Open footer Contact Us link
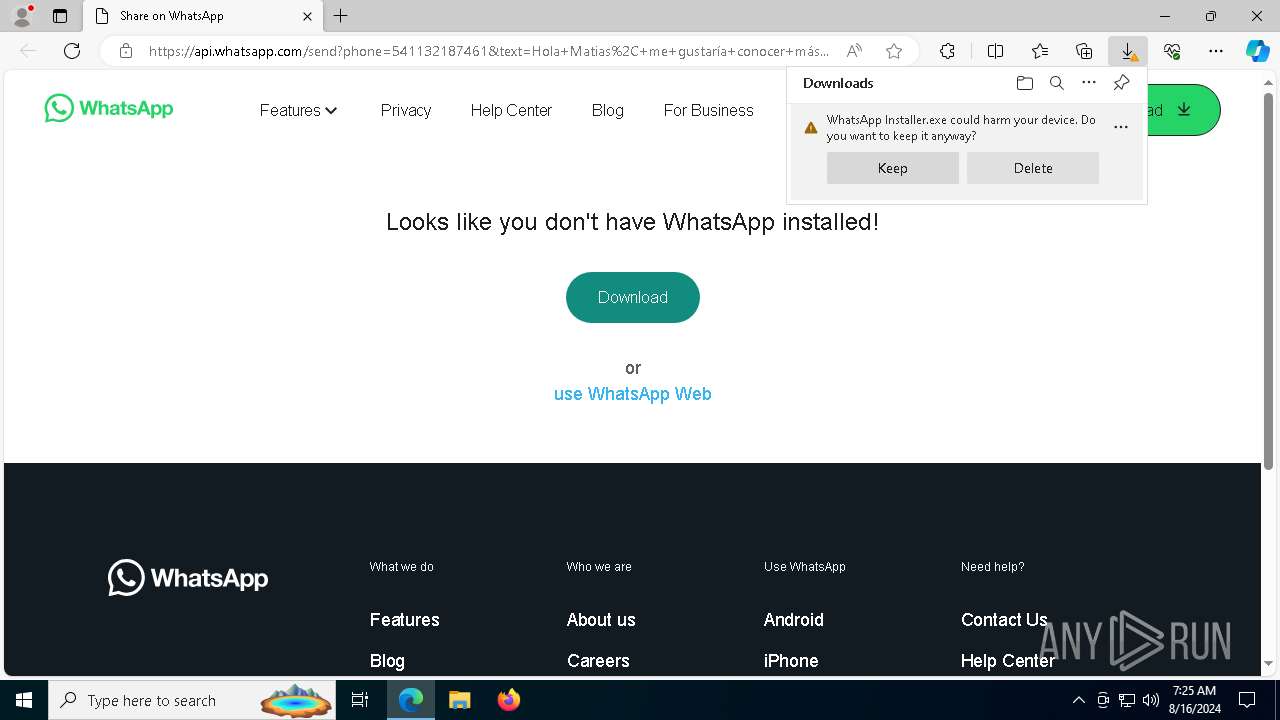Viewport: 1280px width, 720px height. click(1004, 620)
